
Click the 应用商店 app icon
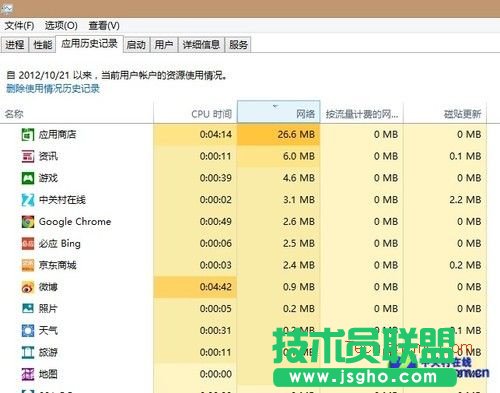point(28,135)
